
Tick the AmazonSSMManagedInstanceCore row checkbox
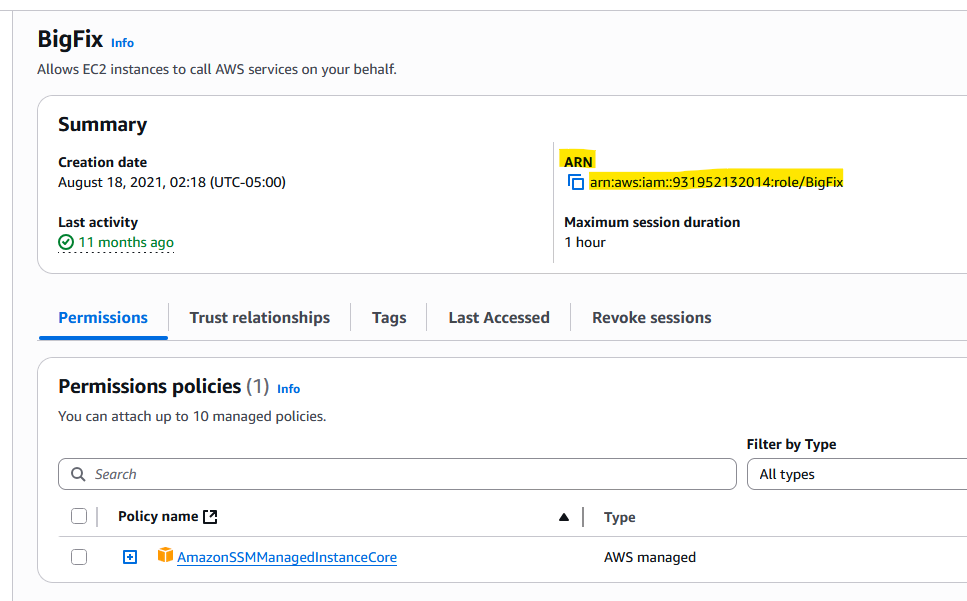click(79, 557)
